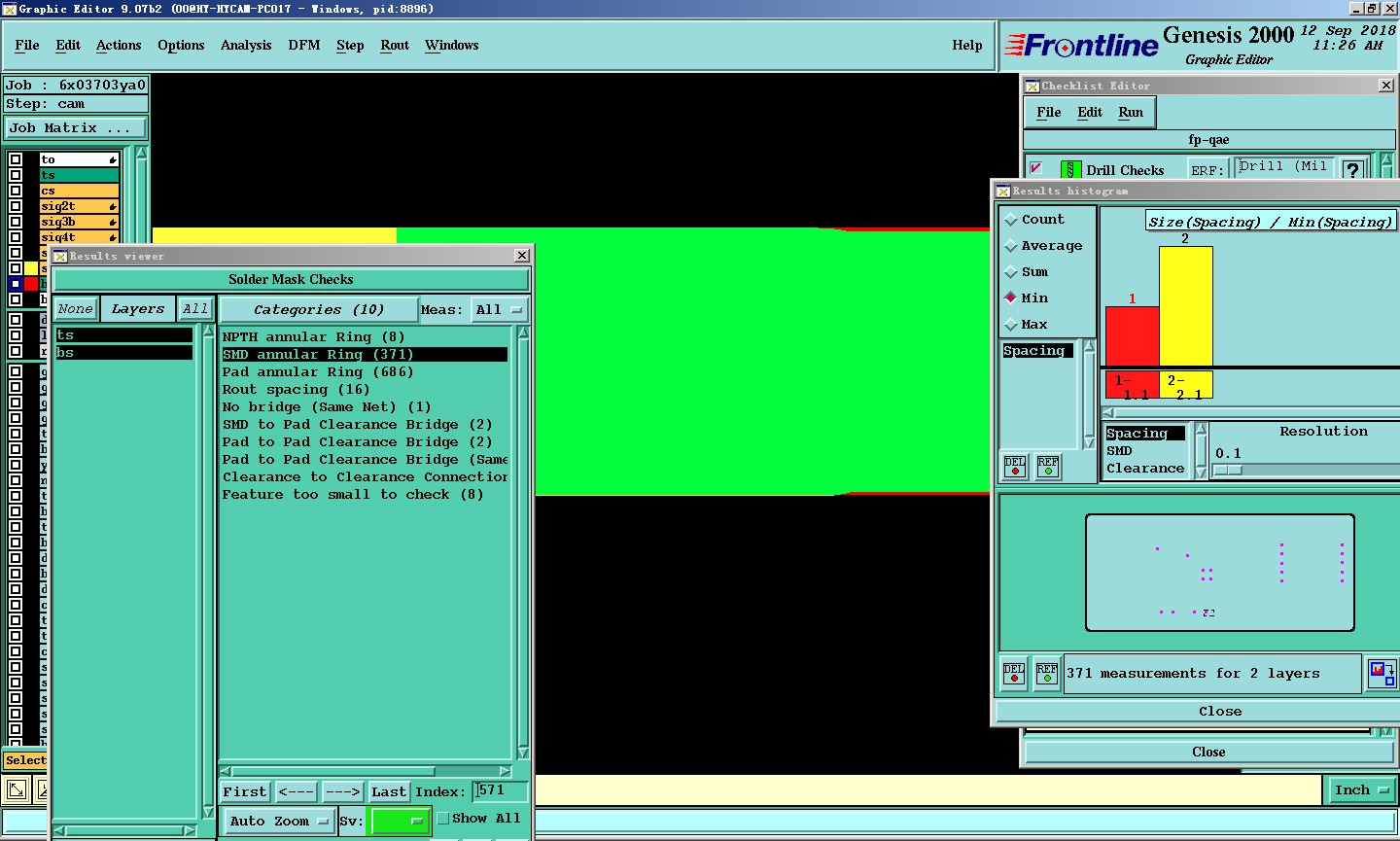Open the Inch units dropdown
Screen dimensions: 1400x841
[x=1362, y=790]
